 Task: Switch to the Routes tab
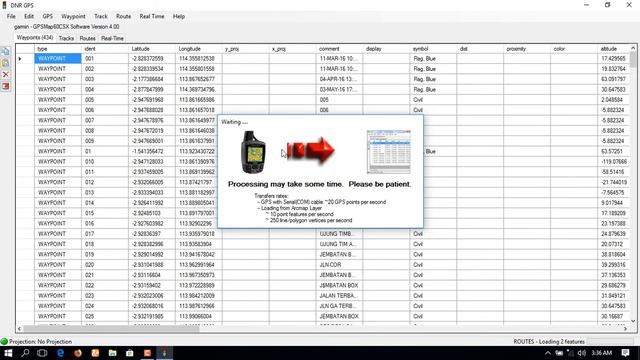point(87,38)
